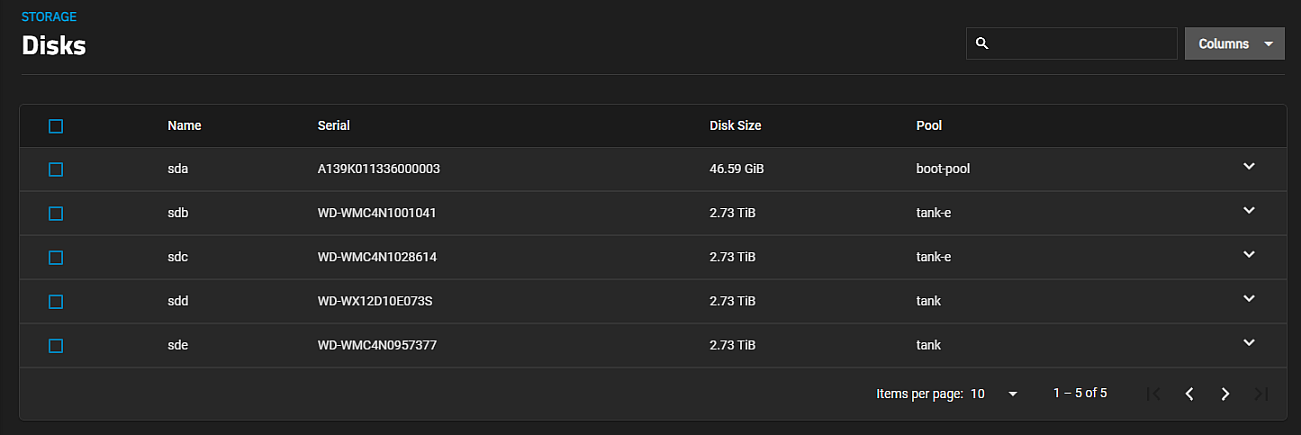Click the search magnifier icon
The height and width of the screenshot is (435, 1301).
tap(982, 44)
